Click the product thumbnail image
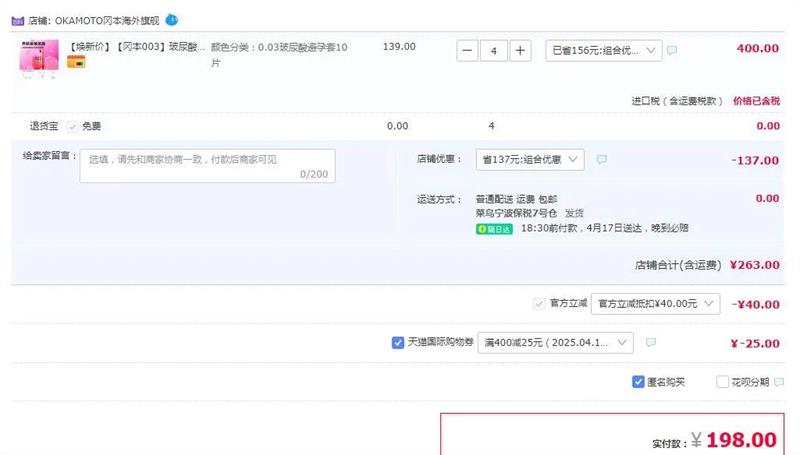The image size is (800, 455). coord(39,55)
